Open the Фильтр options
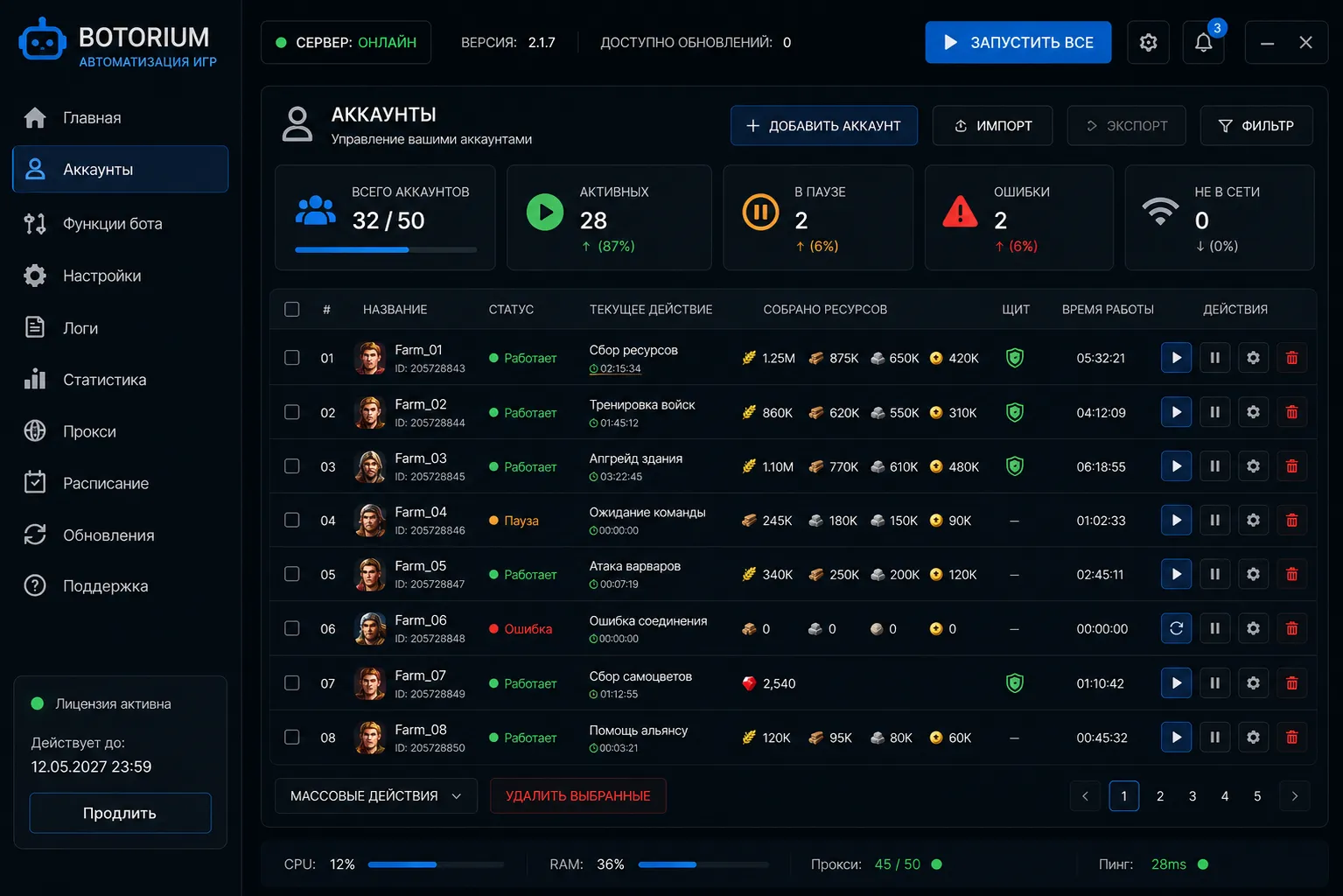This screenshot has height=896, width=1343. pyautogui.click(x=1256, y=126)
